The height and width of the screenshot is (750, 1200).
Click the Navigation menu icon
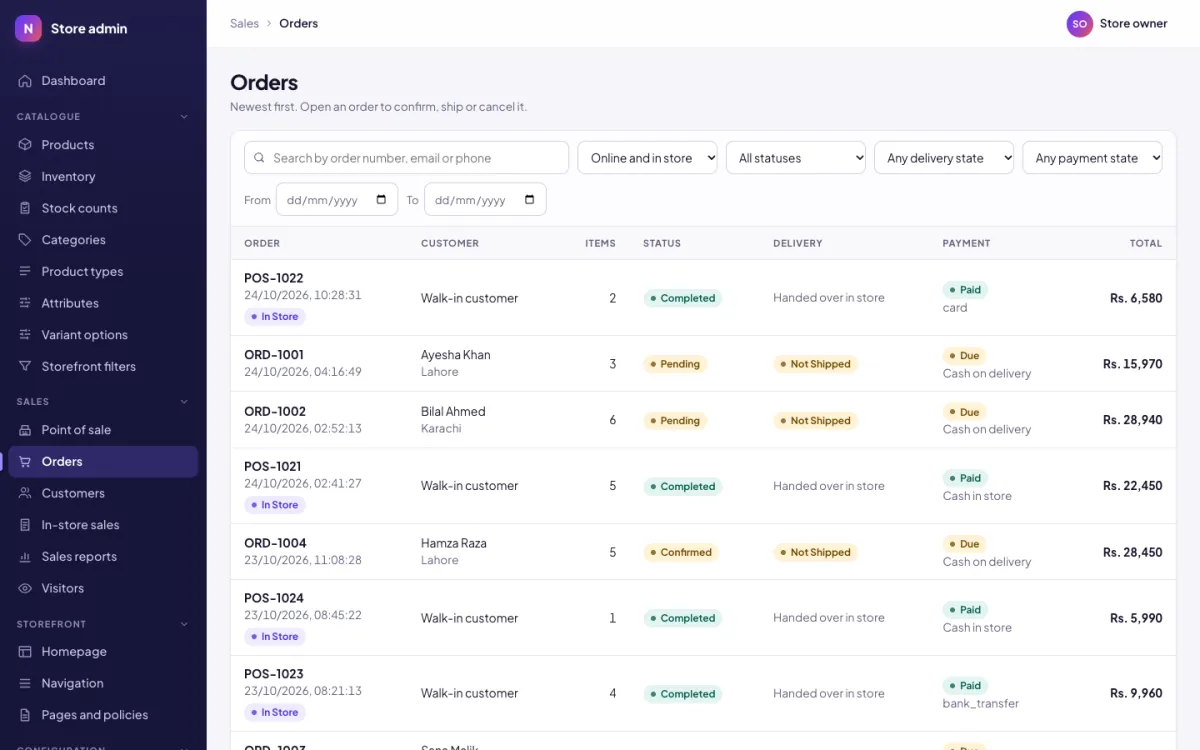pos(25,683)
